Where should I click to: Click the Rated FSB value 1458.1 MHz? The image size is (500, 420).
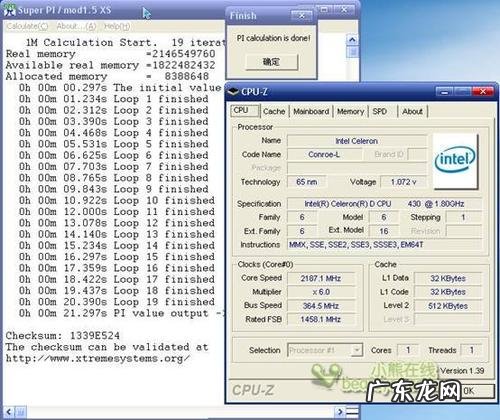pyautogui.click(x=321, y=319)
